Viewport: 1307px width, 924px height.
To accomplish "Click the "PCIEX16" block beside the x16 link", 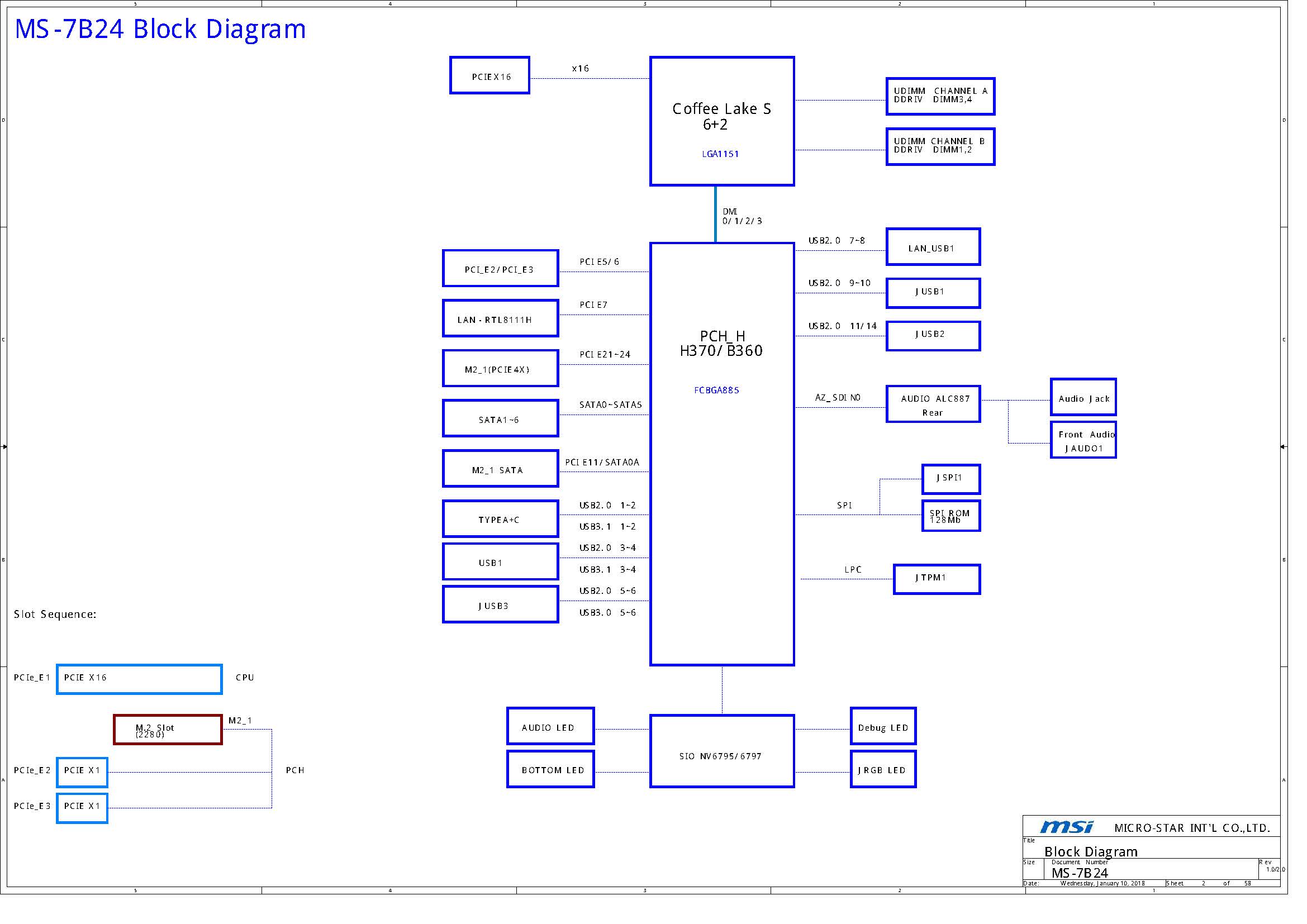I will click(489, 75).
